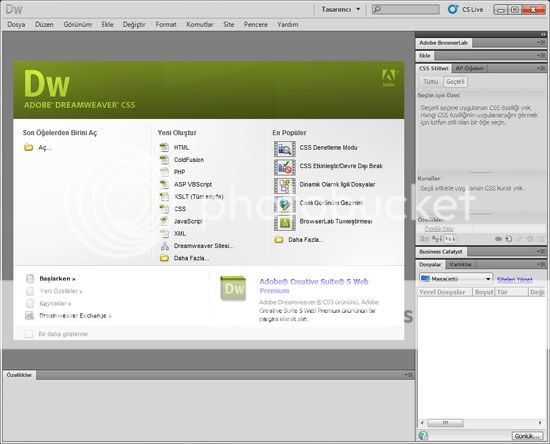Switch CSS panel to Geçerli mode
The width and height of the screenshot is (550, 444).
pos(455,82)
